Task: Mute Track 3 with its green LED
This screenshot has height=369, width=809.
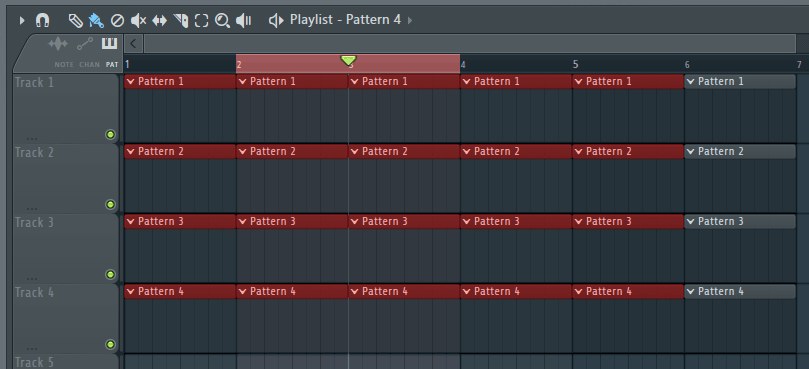Action: tap(110, 274)
